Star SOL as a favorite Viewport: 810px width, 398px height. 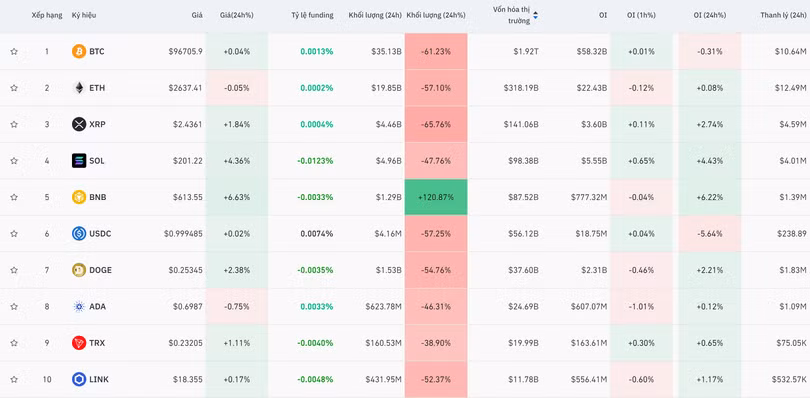14,161
